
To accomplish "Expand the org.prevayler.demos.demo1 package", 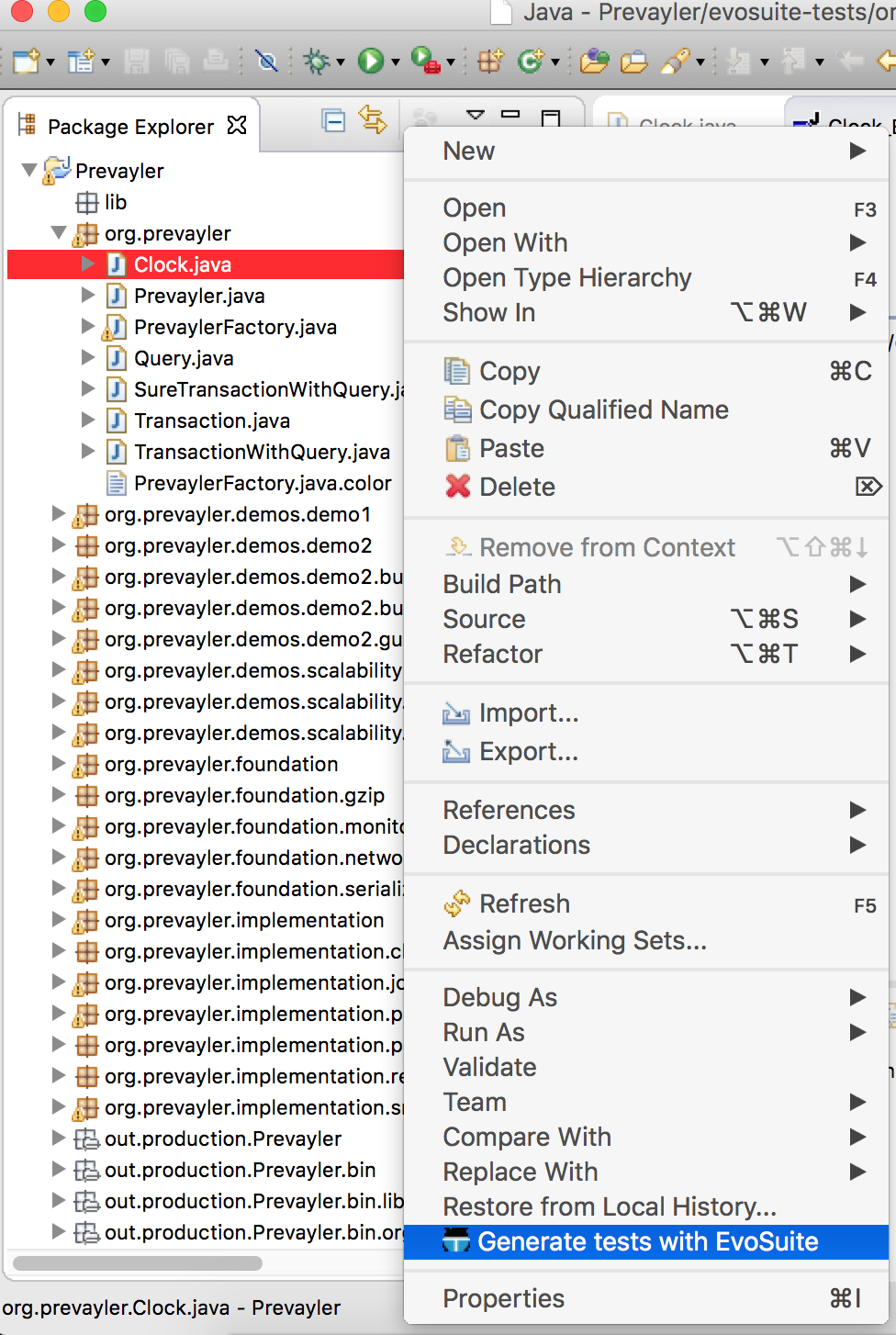I will (x=58, y=515).
